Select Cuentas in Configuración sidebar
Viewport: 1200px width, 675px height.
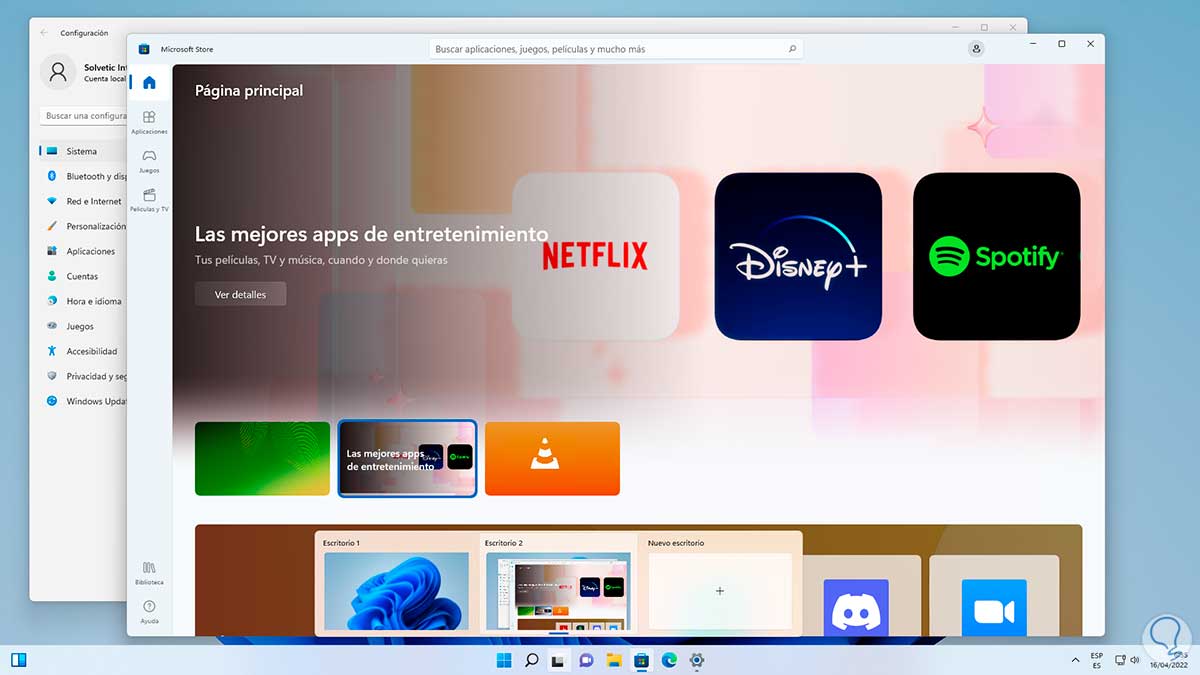pos(83,277)
